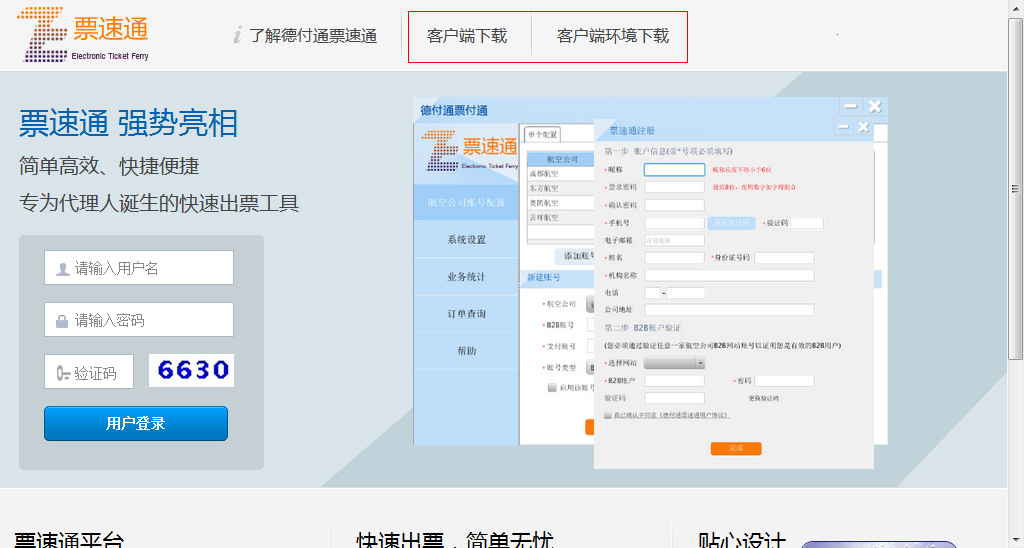The image size is (1024, 548).
Task: Select 系统设置 in the promo screenshot sidebar
Action: (x=466, y=240)
